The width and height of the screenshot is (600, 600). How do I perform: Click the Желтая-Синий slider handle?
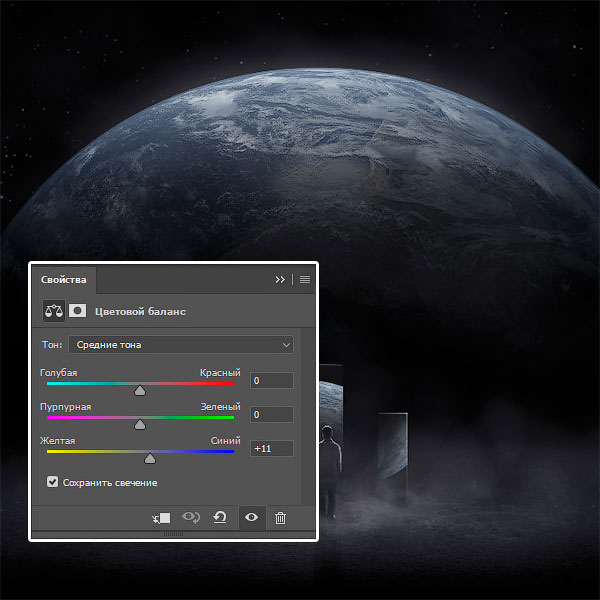(150, 459)
